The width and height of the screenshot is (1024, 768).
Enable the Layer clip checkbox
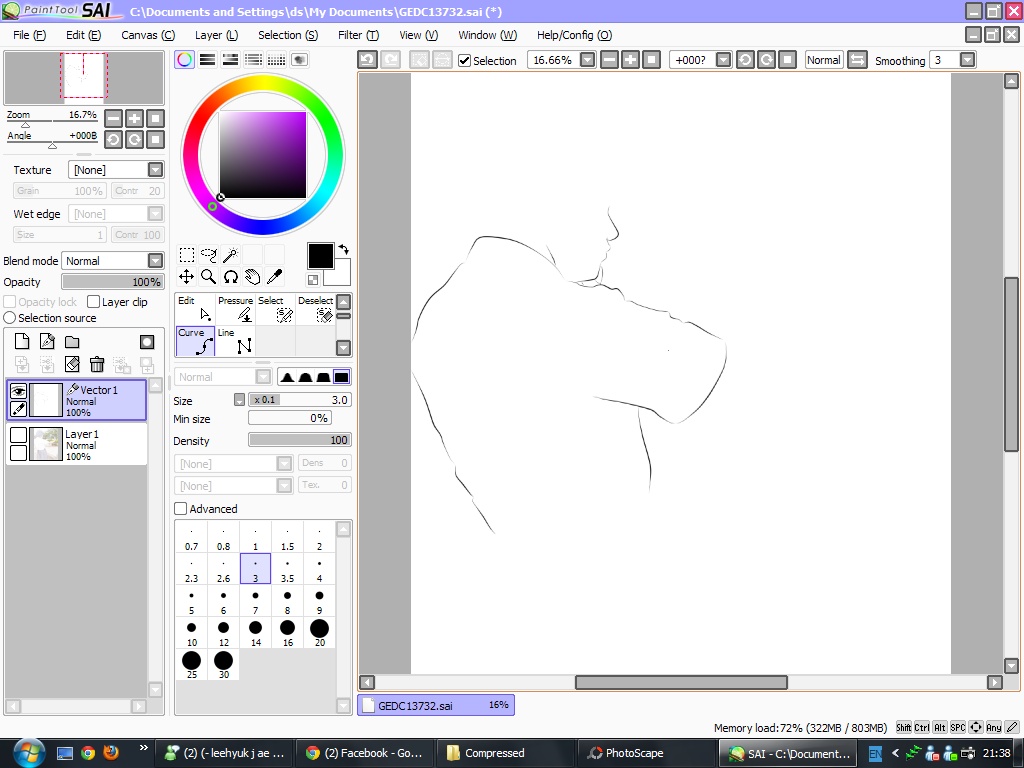(93, 302)
